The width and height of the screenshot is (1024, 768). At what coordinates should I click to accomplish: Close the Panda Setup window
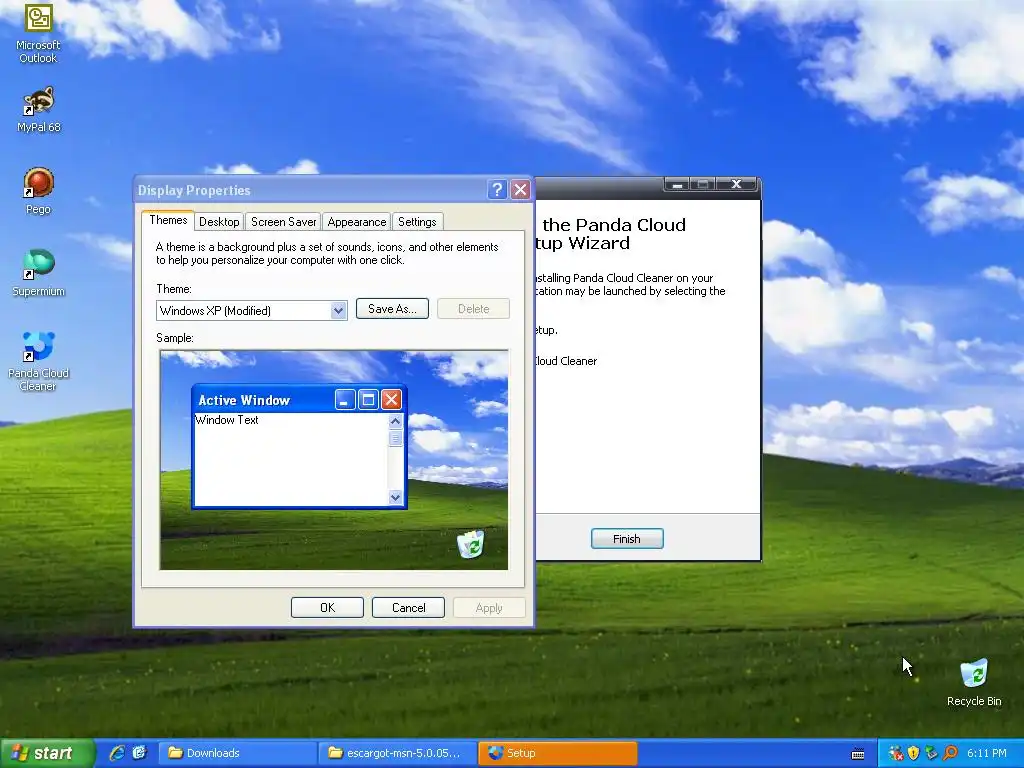pyautogui.click(x=736, y=184)
